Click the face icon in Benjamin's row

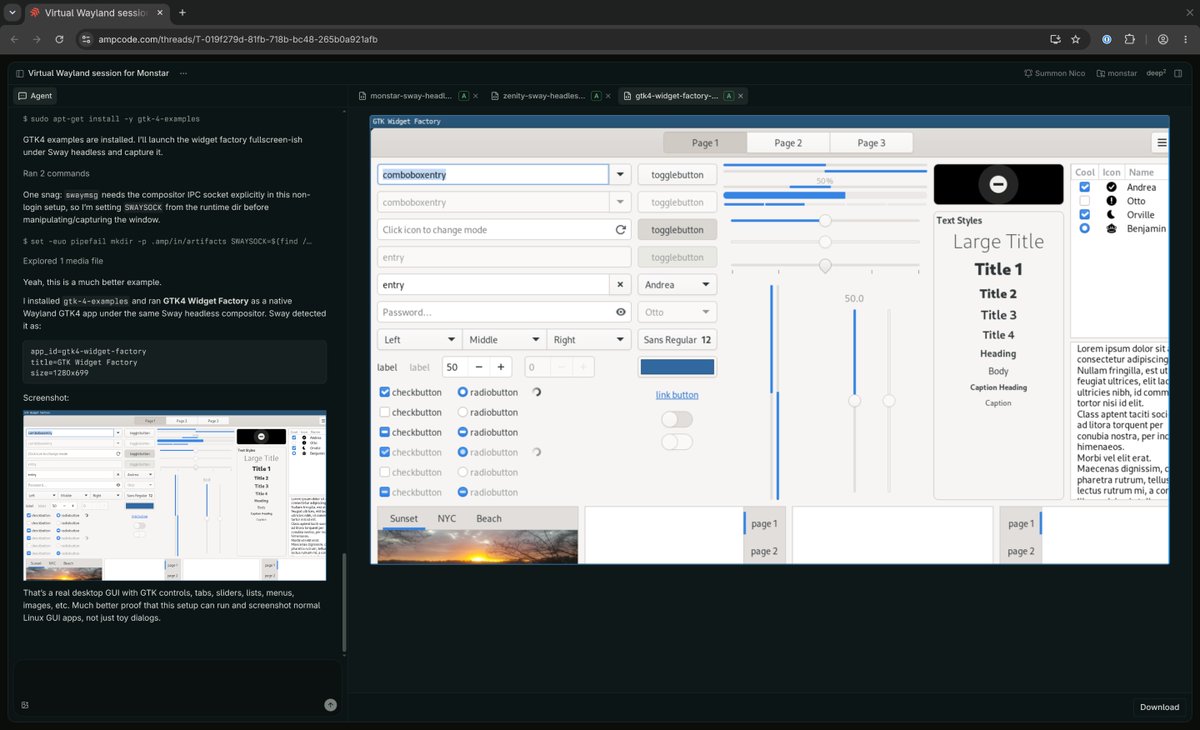click(x=1111, y=229)
